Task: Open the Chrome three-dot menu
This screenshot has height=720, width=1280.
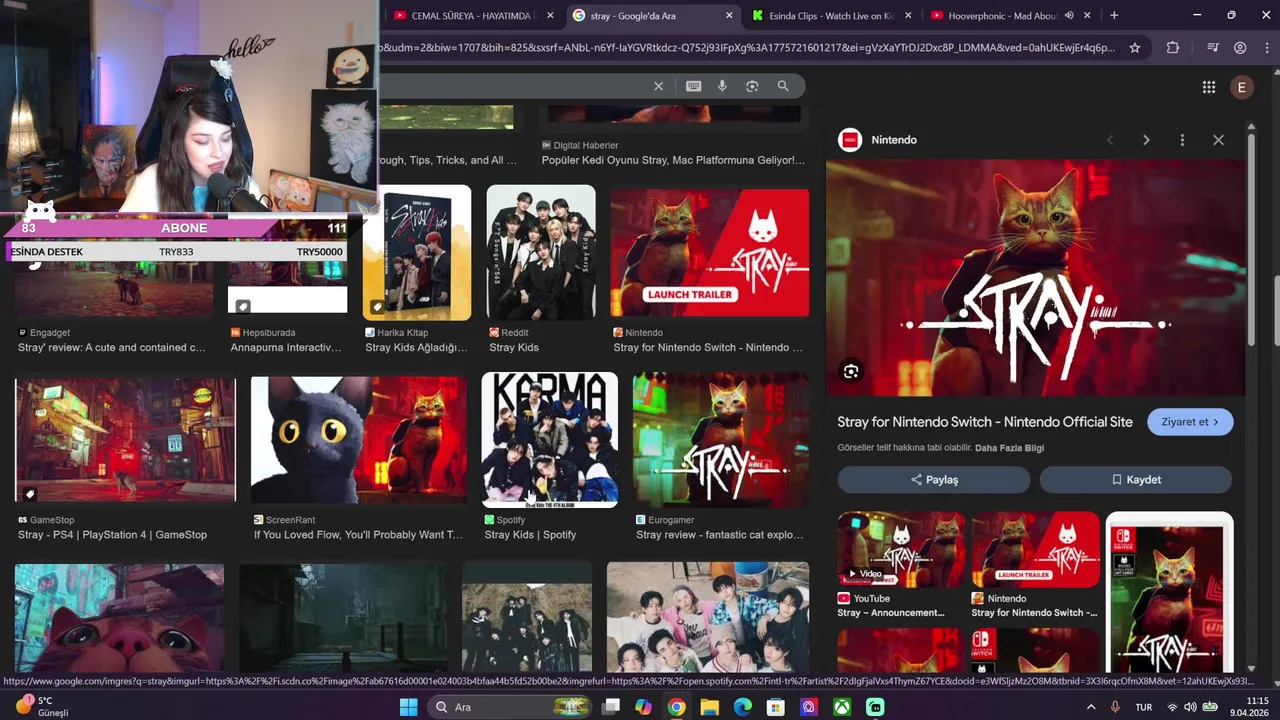Action: pyautogui.click(x=1265, y=47)
